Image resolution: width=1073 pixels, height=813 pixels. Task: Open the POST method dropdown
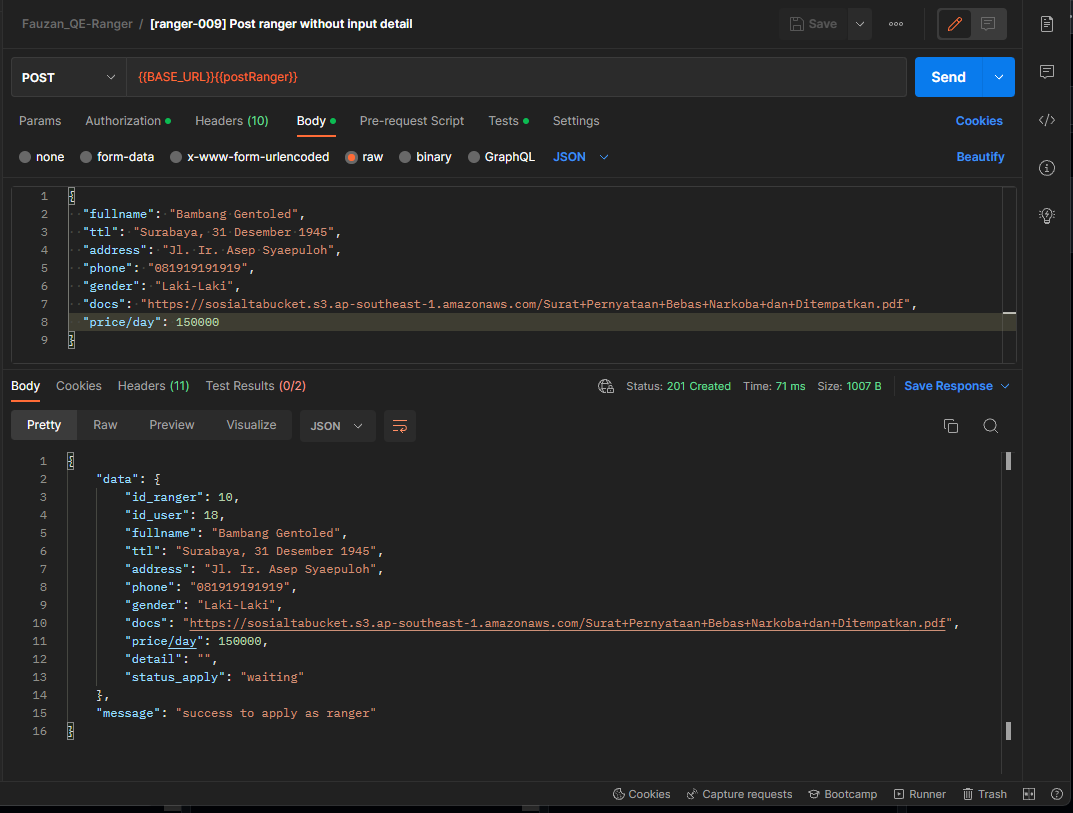[67, 76]
